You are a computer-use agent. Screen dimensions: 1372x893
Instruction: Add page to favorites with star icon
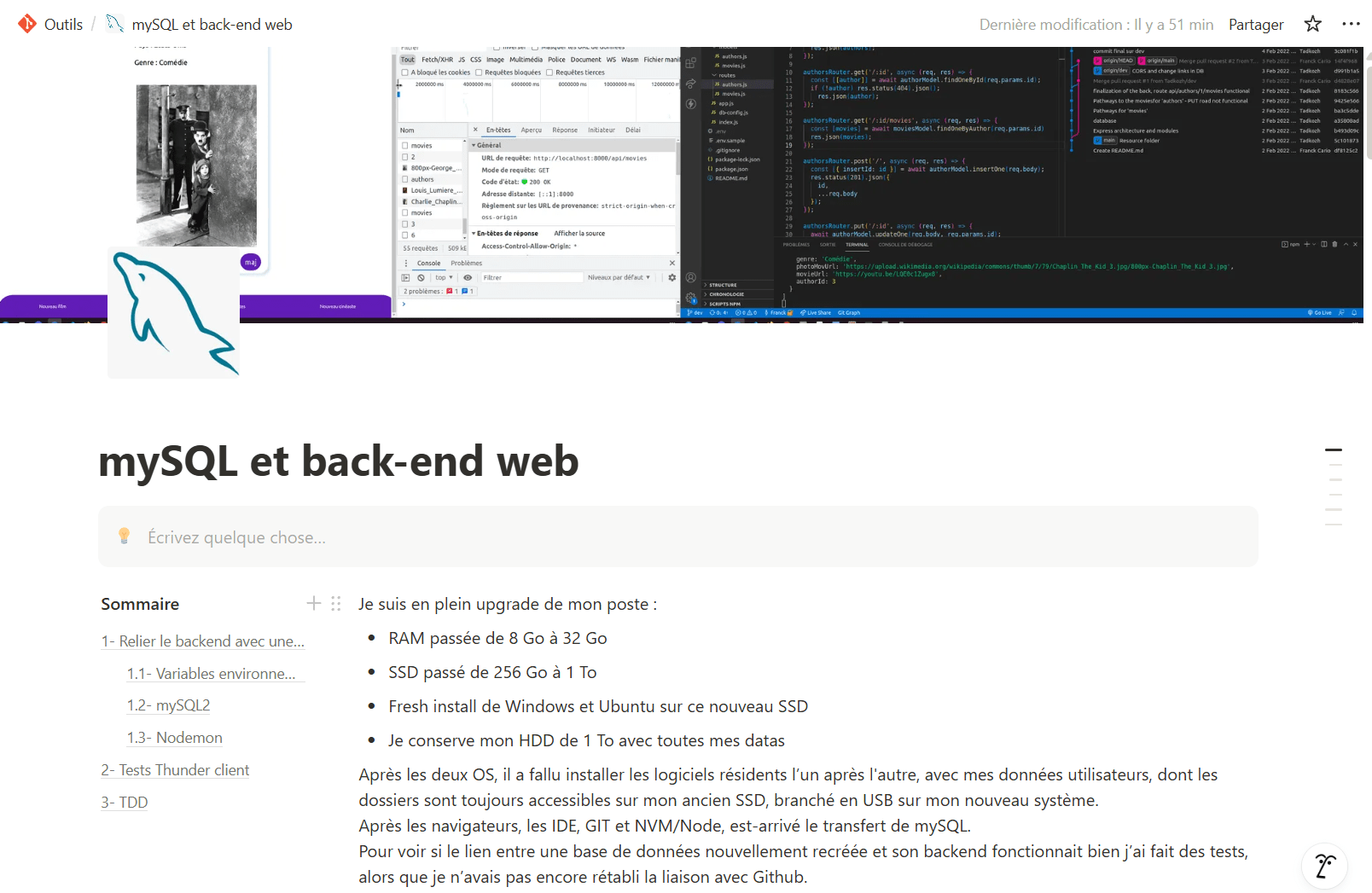pos(1312,24)
